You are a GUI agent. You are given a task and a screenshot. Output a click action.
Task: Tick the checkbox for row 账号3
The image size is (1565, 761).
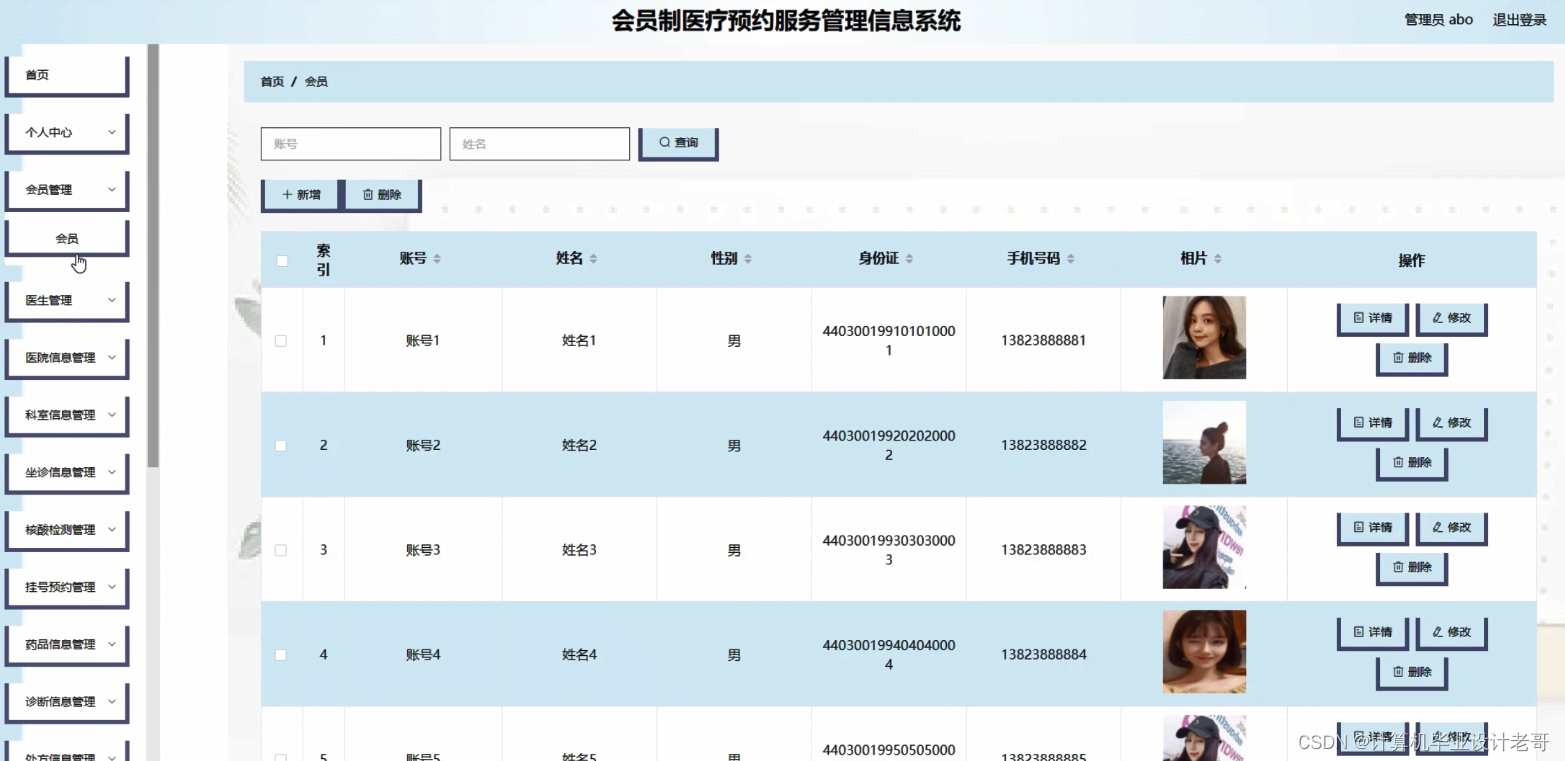[x=281, y=551]
